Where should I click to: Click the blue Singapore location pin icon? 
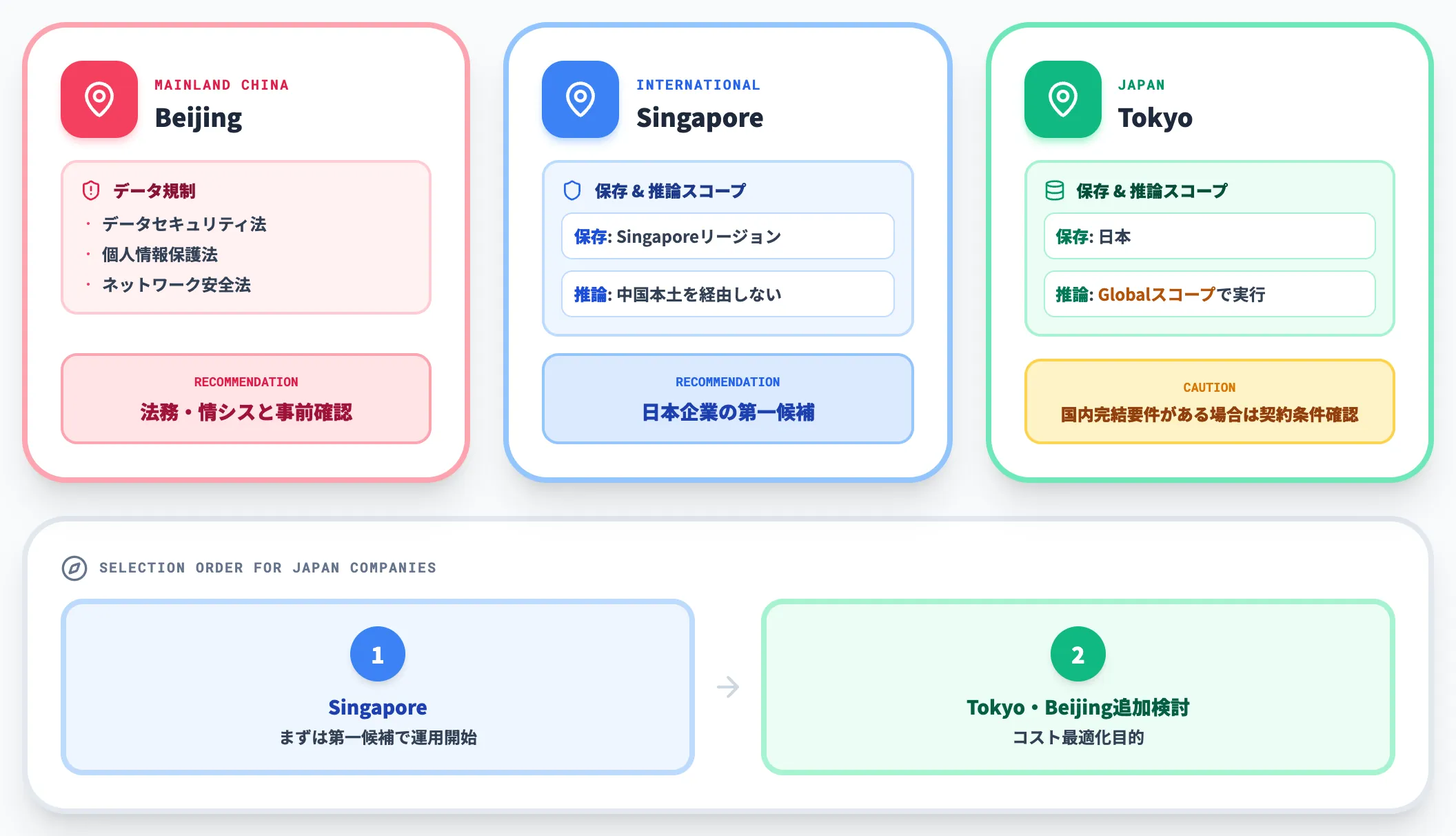580,99
